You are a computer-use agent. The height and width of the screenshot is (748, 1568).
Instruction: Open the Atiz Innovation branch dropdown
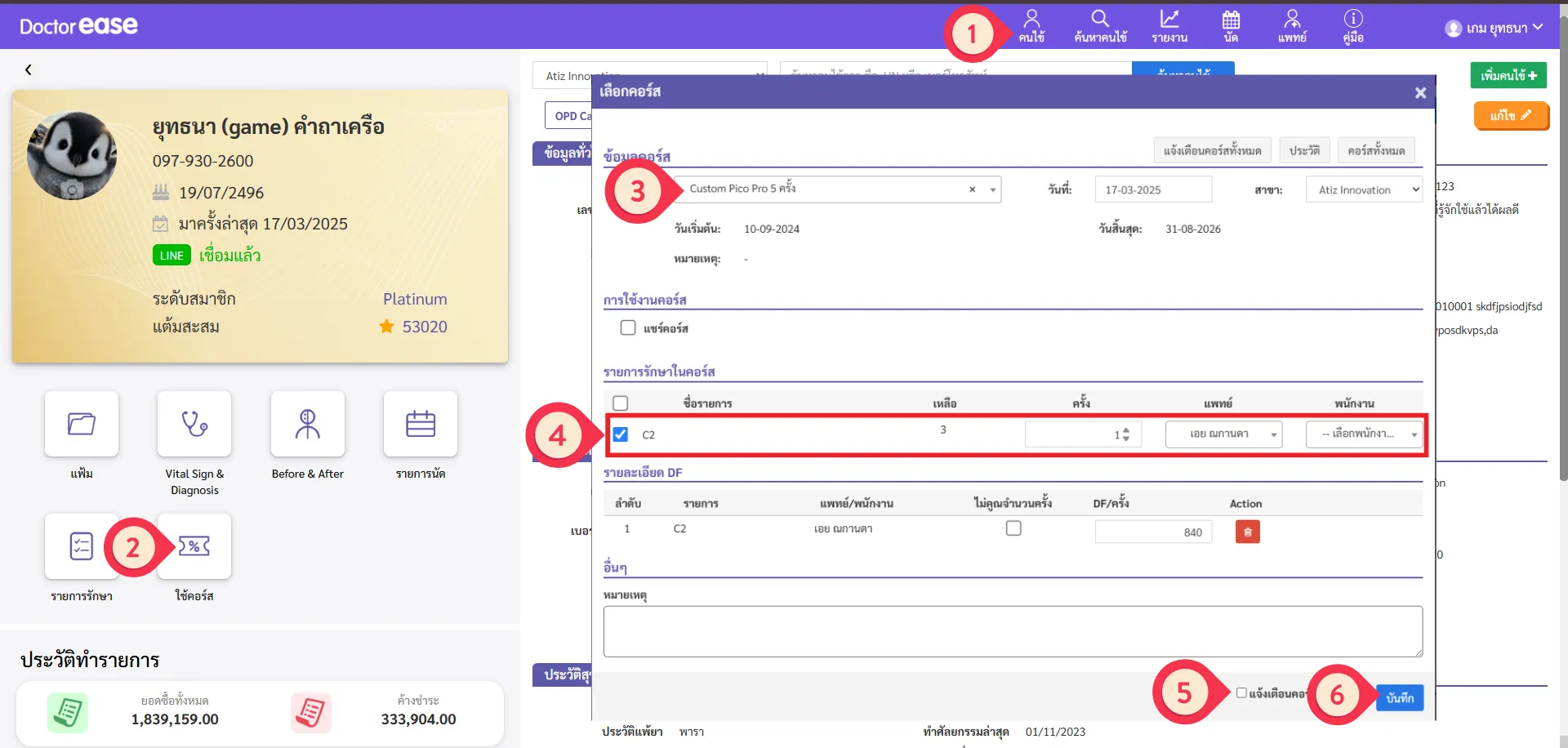coord(1364,189)
